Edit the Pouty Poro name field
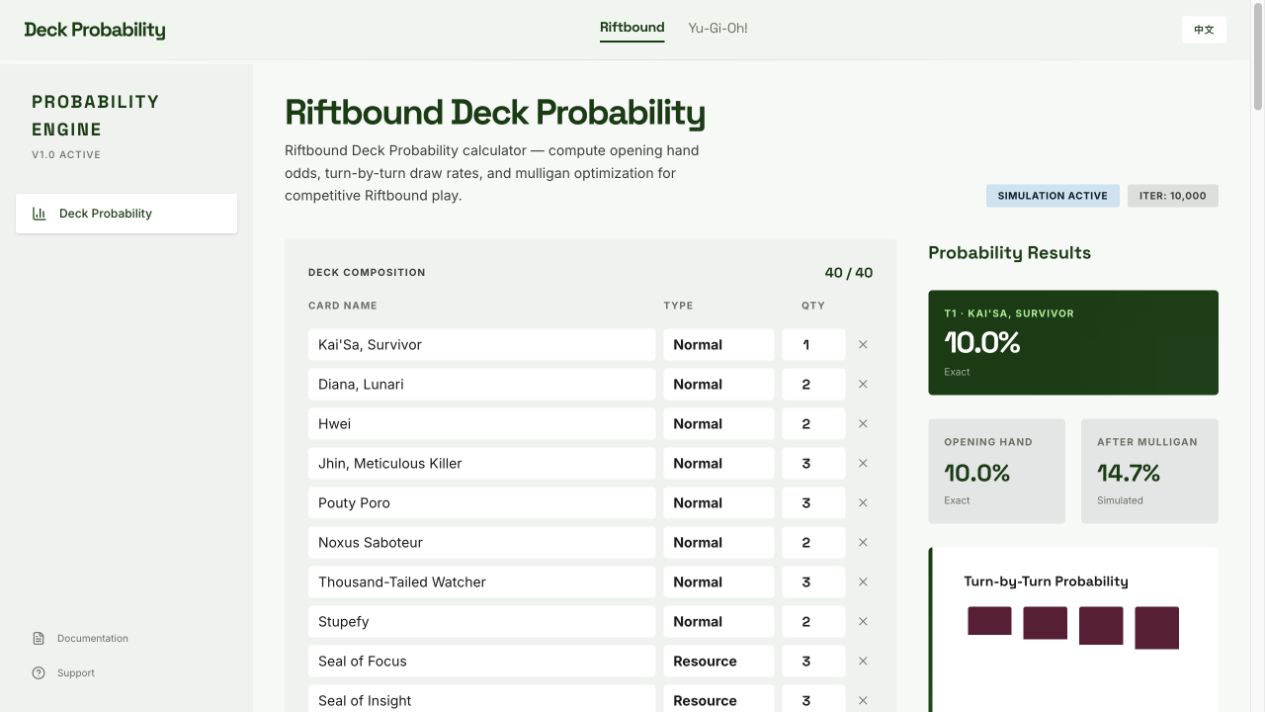This screenshot has height=712, width=1265. point(481,503)
